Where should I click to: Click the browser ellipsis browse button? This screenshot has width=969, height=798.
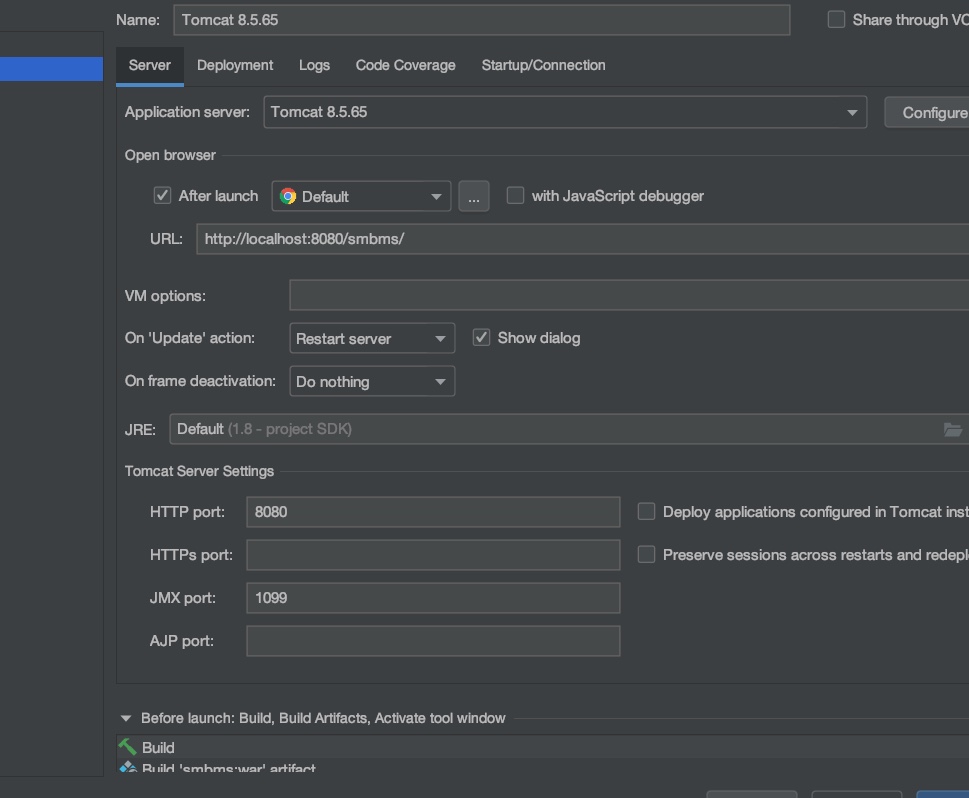pos(474,197)
